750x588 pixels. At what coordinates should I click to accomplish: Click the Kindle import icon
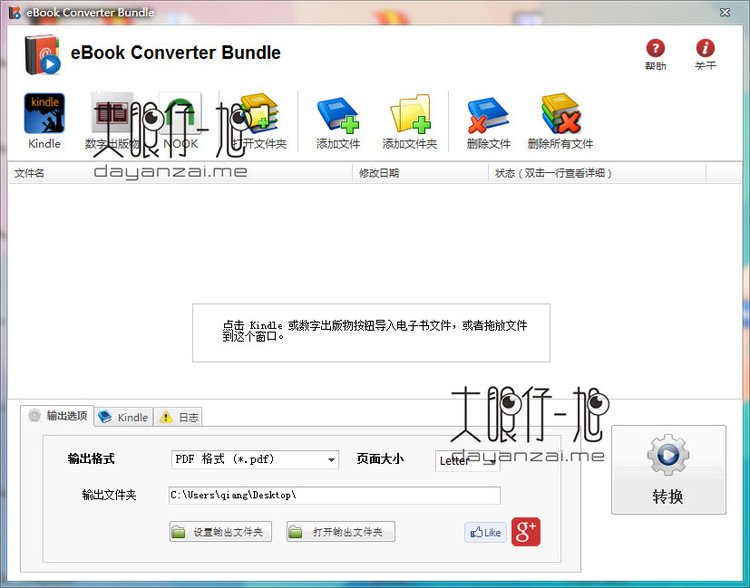click(44, 115)
